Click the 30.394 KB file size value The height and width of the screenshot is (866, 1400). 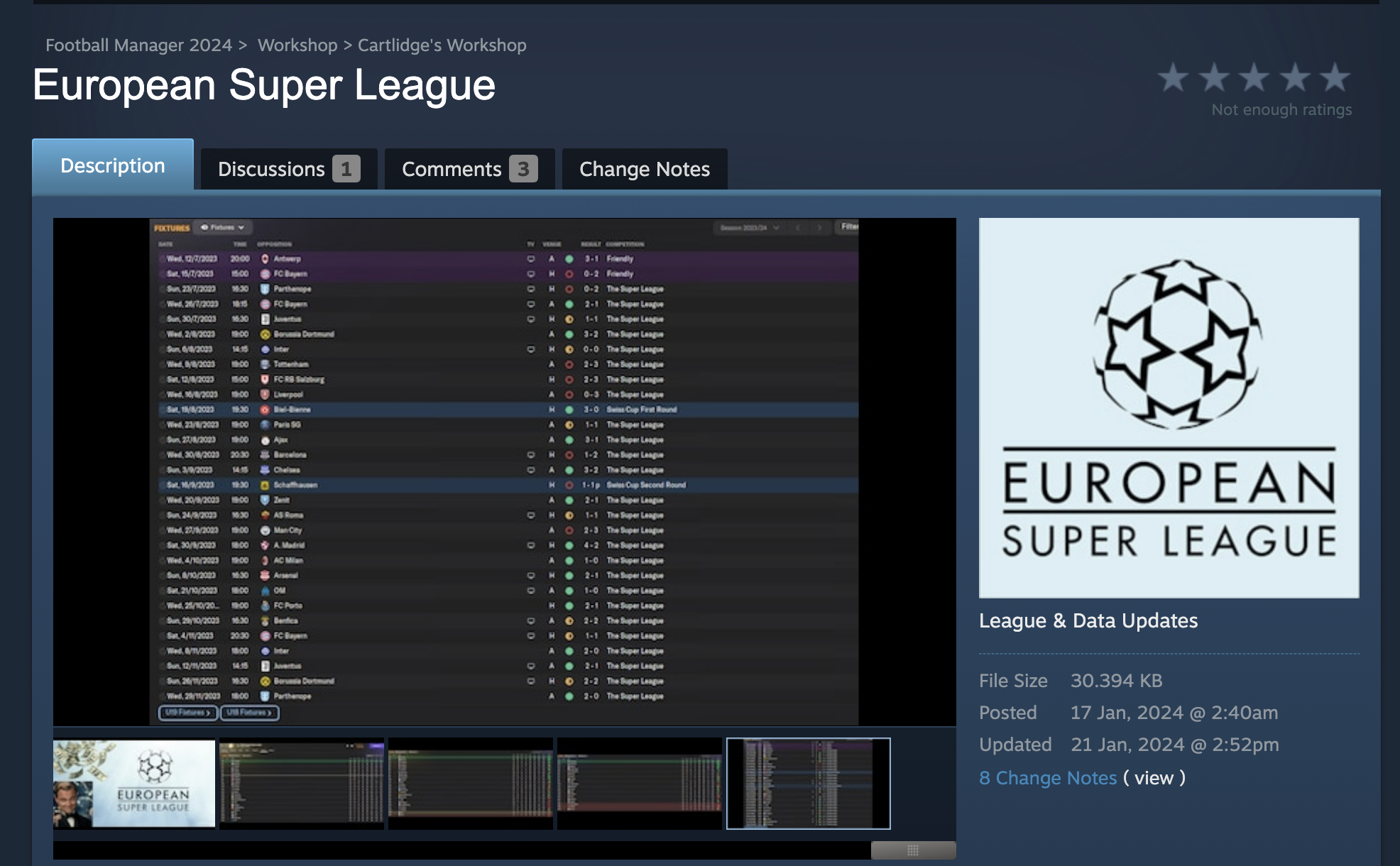[1116, 681]
